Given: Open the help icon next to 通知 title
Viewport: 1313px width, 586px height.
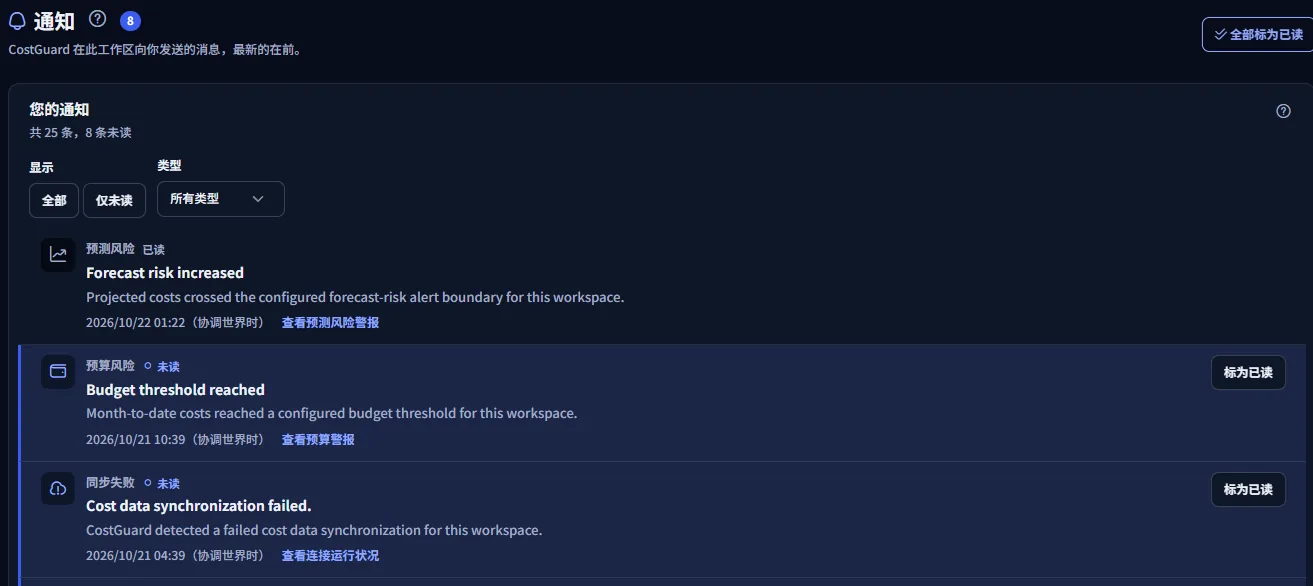Looking at the screenshot, I should [x=97, y=18].
